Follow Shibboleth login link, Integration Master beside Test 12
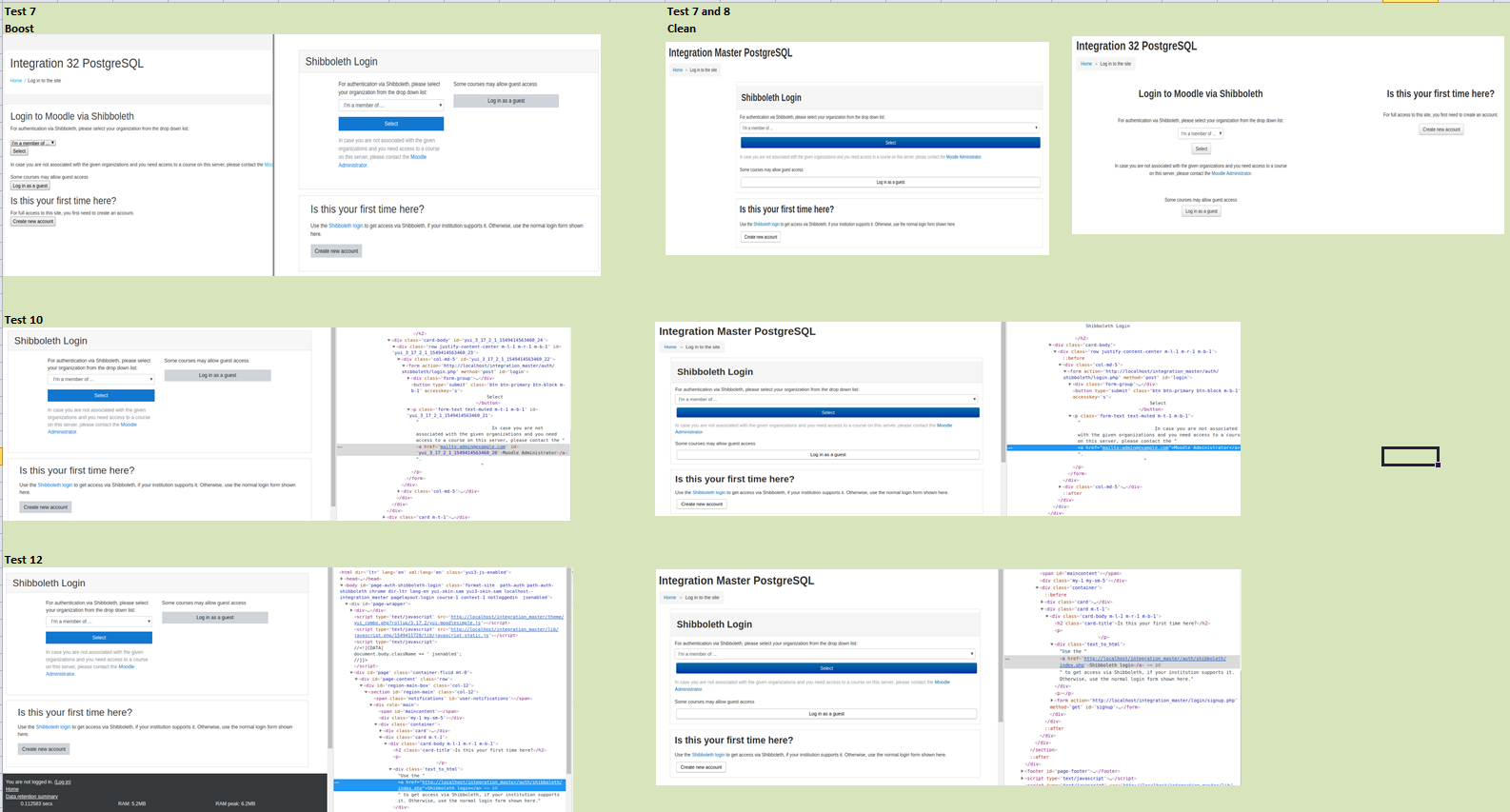The image size is (1510, 812). click(x=708, y=755)
